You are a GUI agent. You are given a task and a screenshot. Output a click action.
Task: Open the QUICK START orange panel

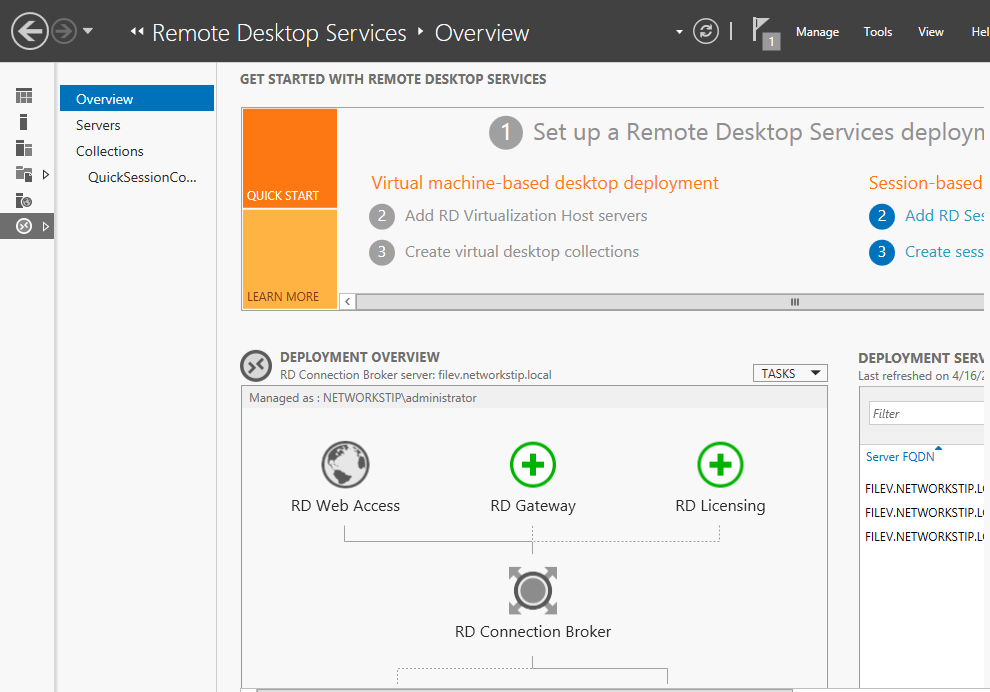[x=289, y=158]
